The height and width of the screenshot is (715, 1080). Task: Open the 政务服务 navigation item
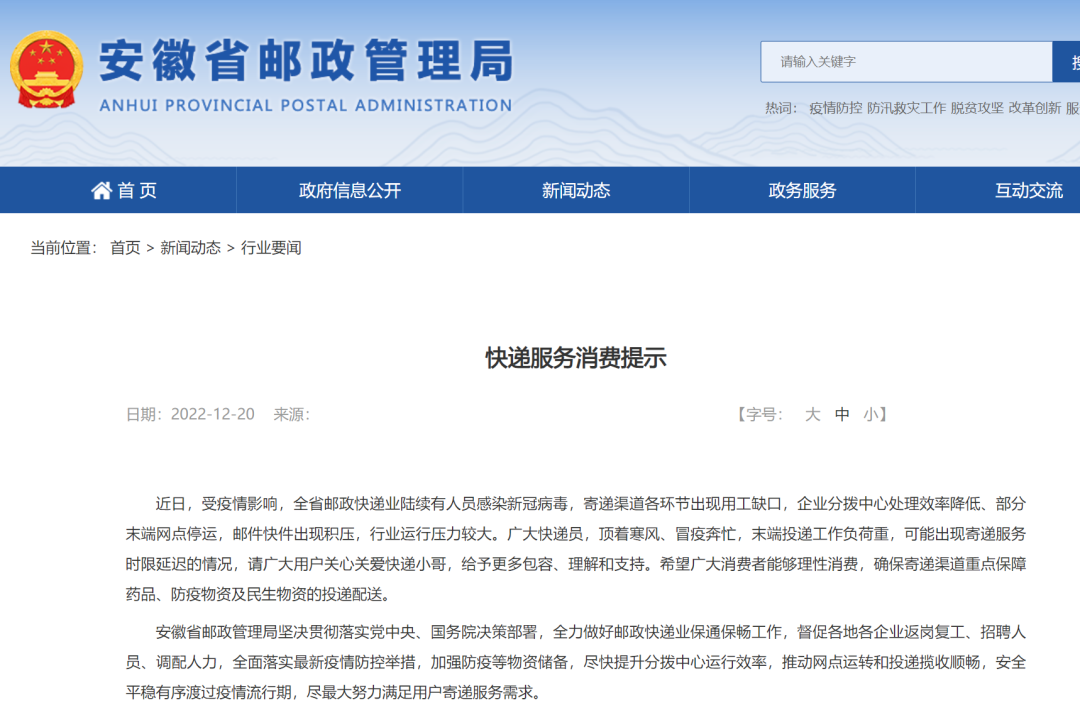[x=802, y=190]
